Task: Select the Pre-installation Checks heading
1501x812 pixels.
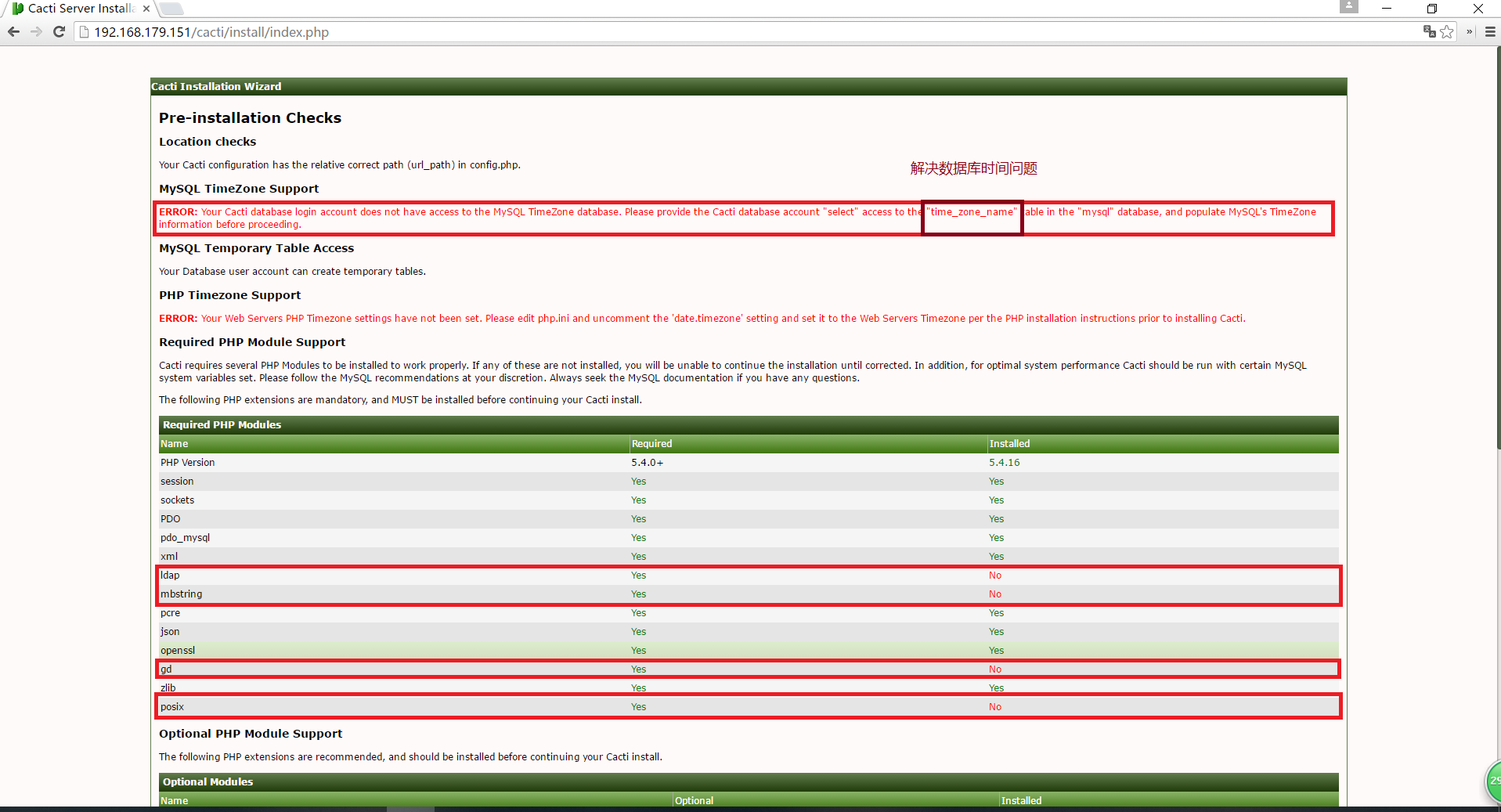Action: tap(250, 117)
